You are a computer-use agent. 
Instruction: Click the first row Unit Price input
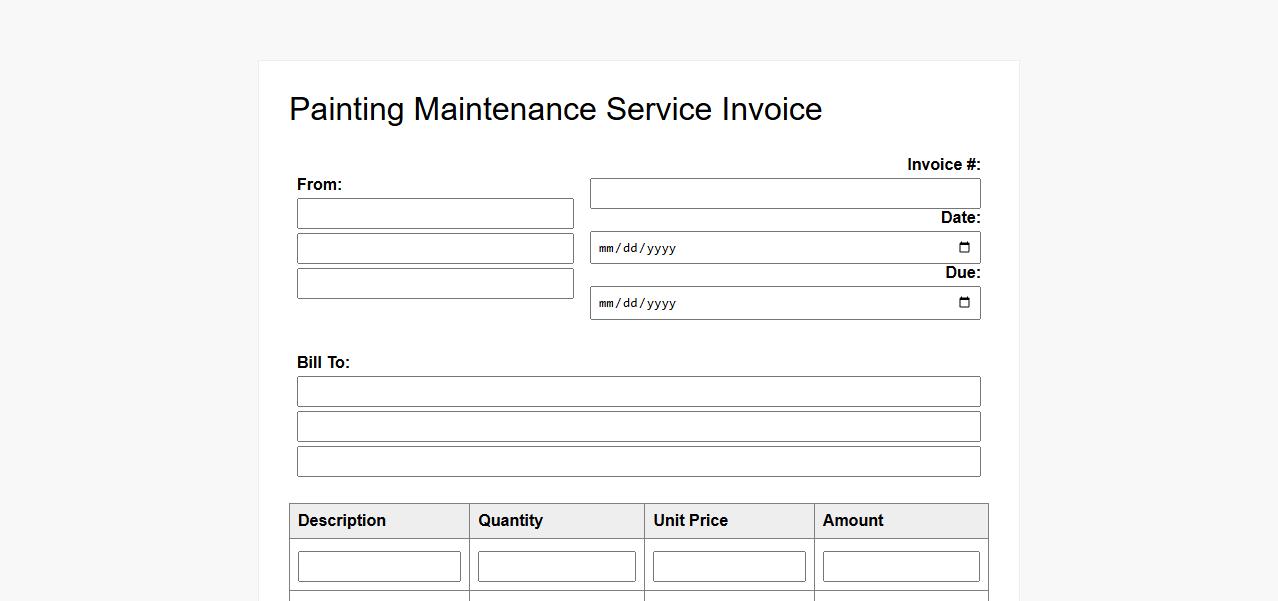point(729,566)
